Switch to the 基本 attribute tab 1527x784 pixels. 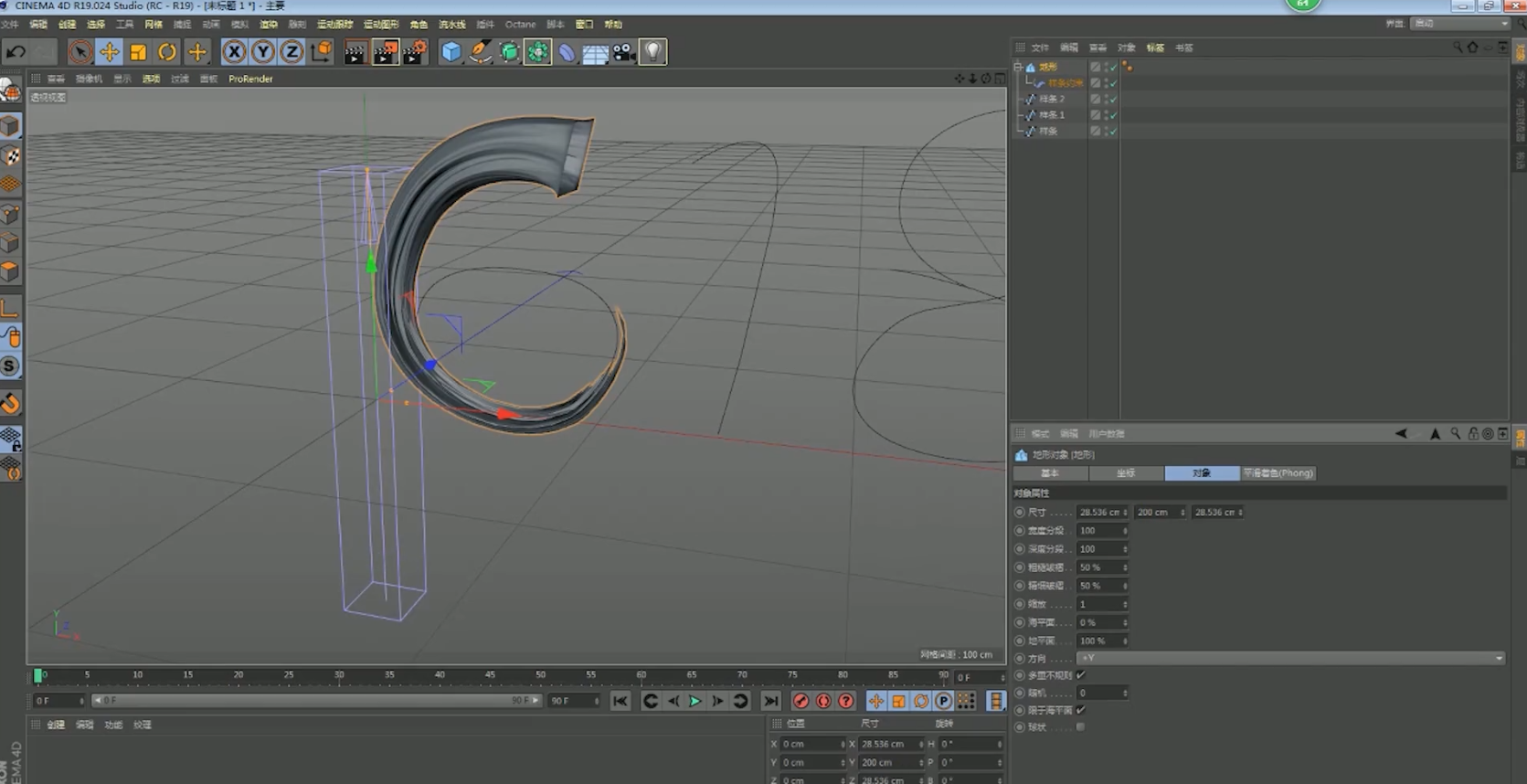point(1050,473)
